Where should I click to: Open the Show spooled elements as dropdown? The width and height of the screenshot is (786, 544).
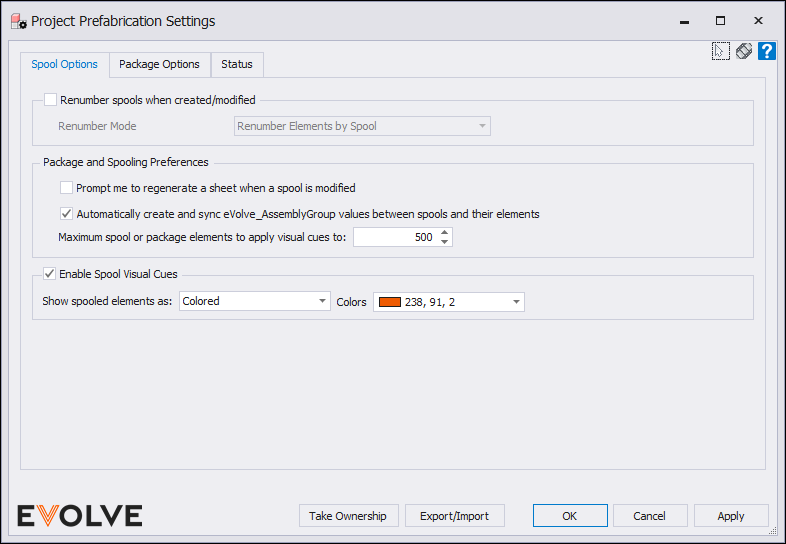[x=255, y=301]
